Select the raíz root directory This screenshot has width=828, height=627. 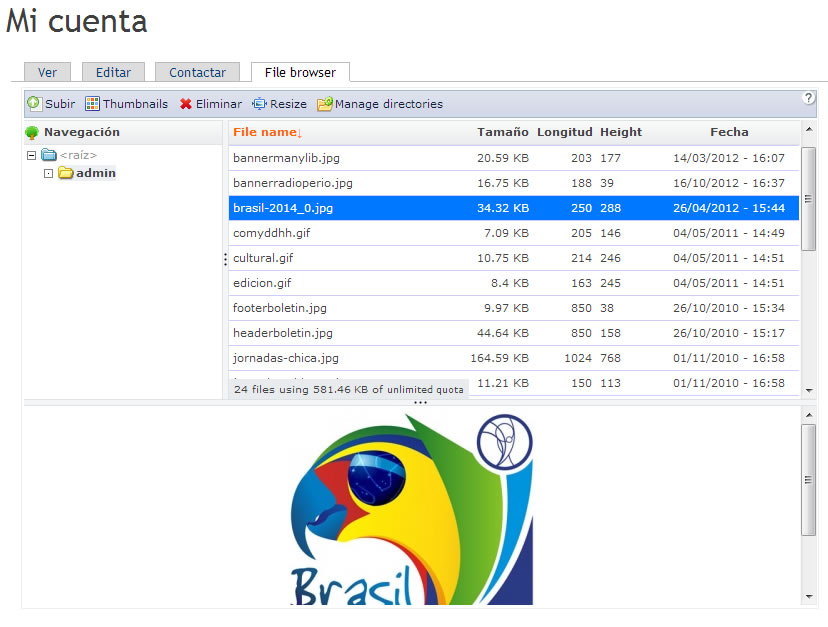pos(78,155)
